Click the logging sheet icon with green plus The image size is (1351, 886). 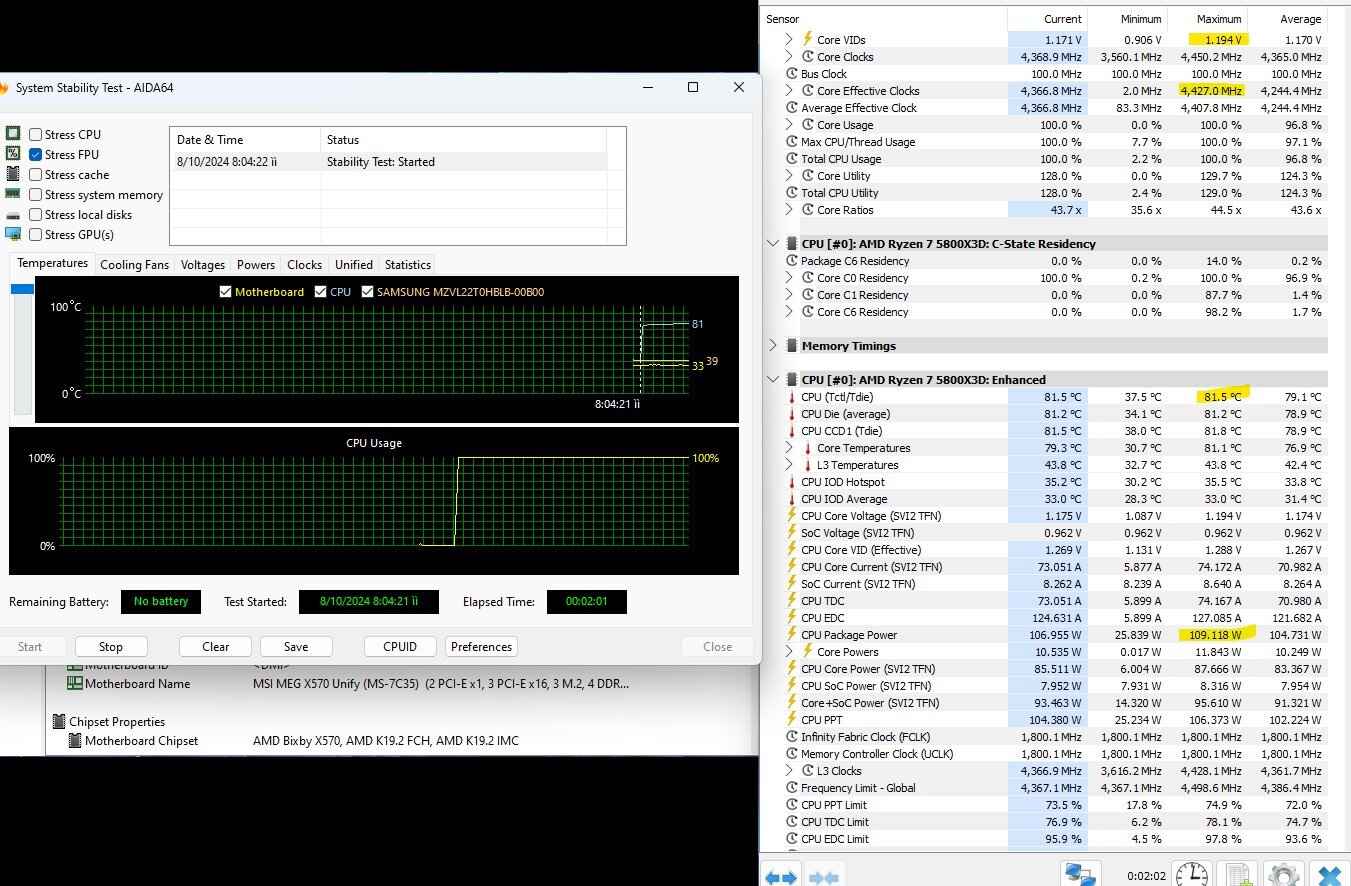[1238, 874]
